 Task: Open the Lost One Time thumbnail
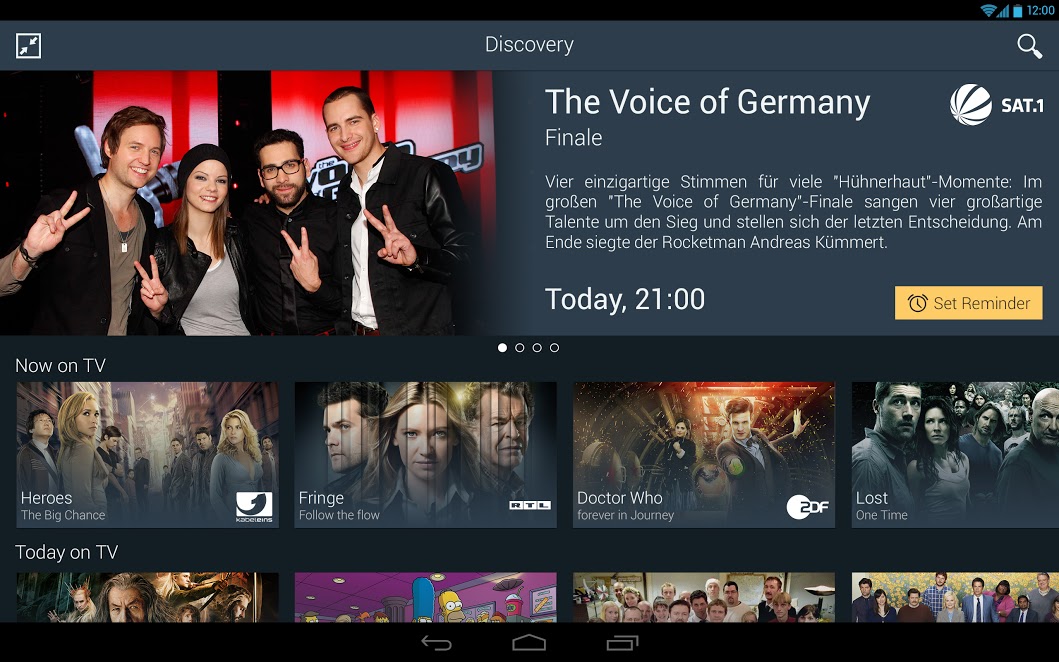tap(955, 455)
